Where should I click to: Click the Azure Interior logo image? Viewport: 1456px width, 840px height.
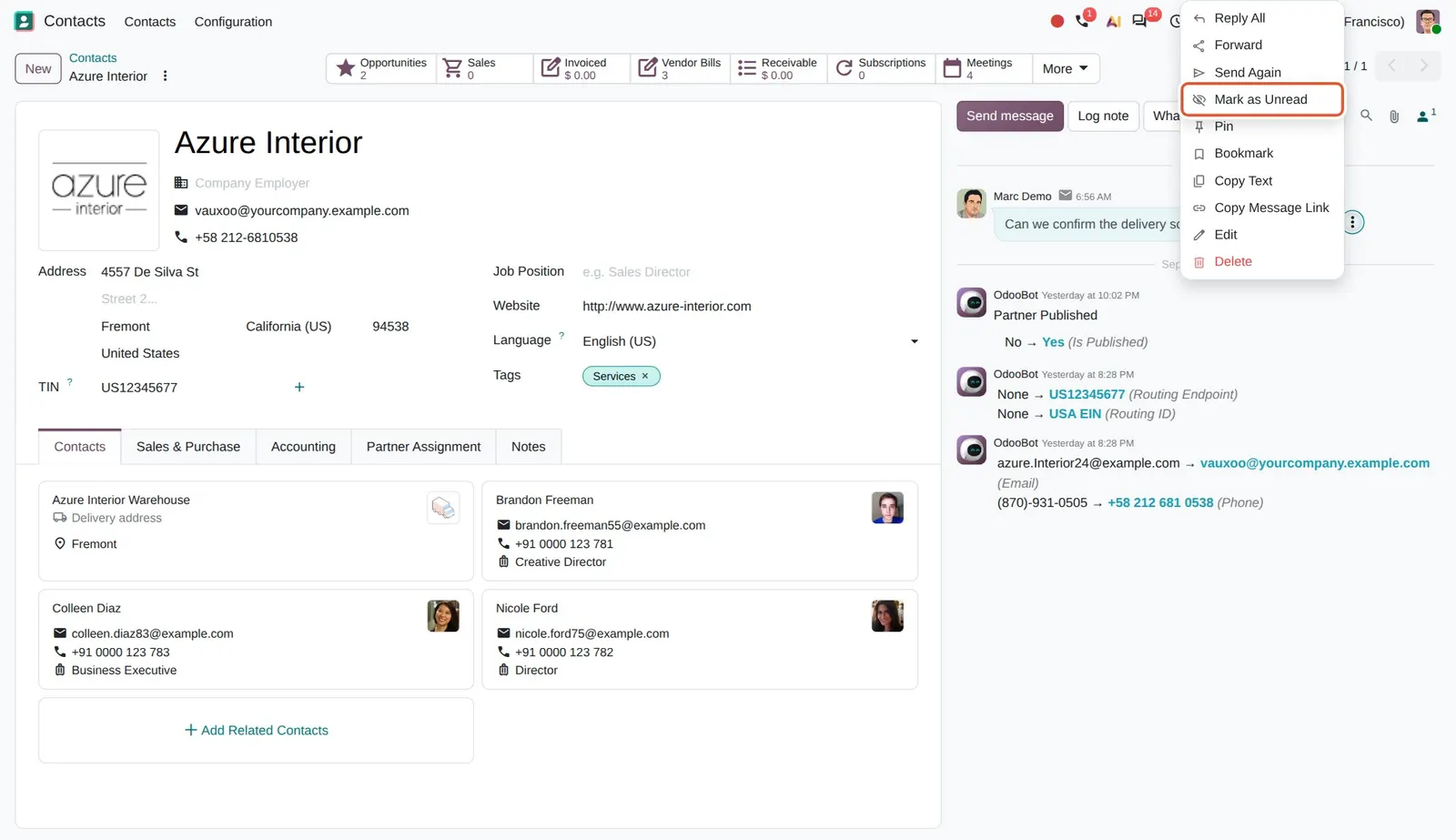99,190
